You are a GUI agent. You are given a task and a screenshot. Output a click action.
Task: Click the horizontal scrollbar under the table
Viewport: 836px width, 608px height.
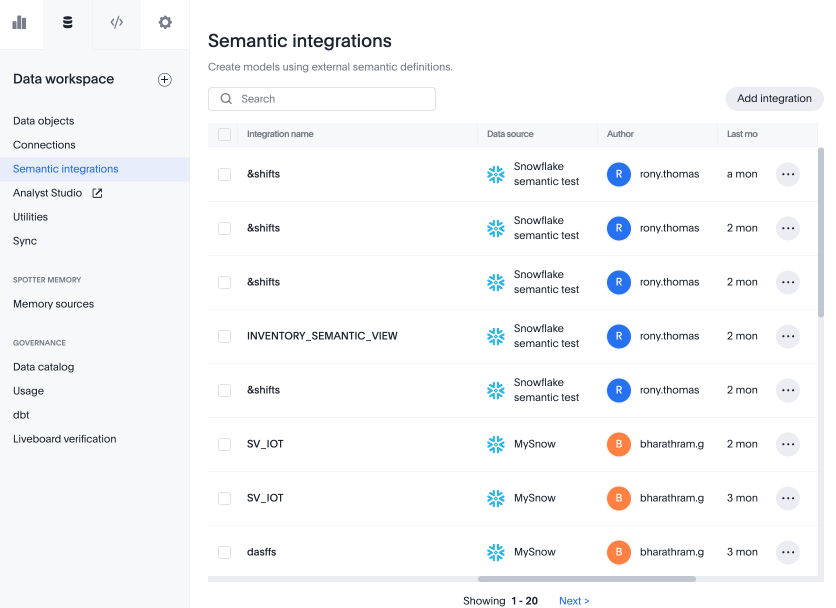point(586,579)
